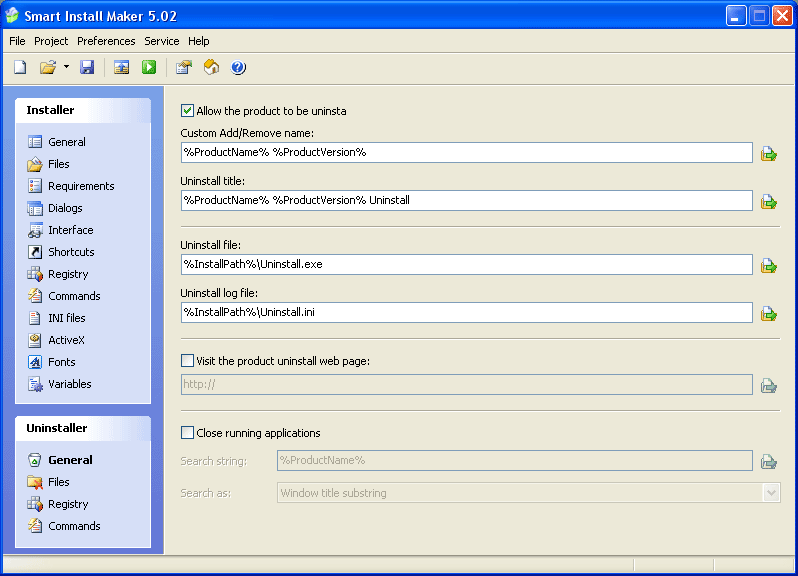Click the New project toolbar icon

[20, 68]
